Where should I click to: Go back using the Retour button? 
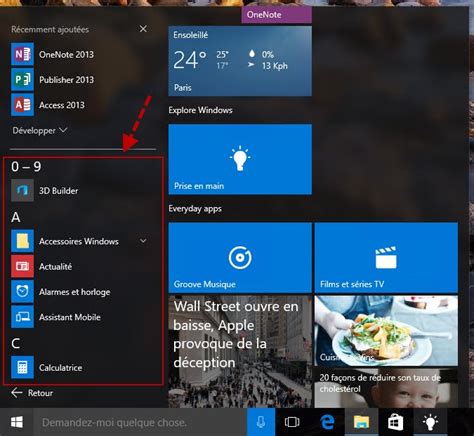32,393
